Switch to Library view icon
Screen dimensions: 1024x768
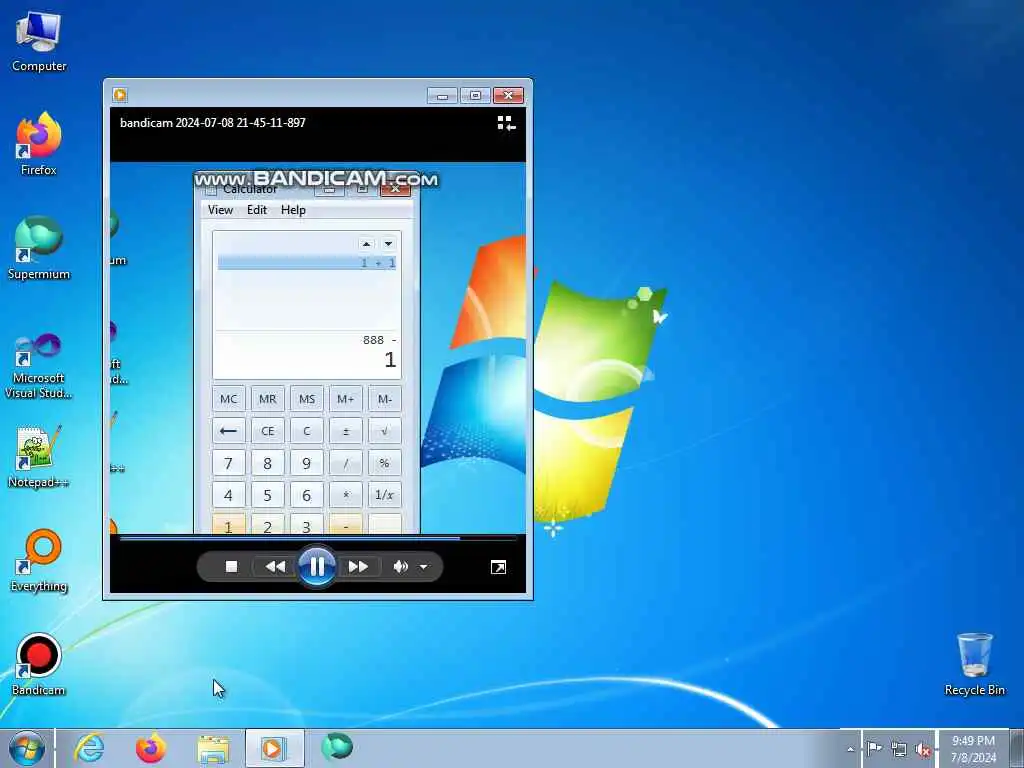[x=506, y=123]
